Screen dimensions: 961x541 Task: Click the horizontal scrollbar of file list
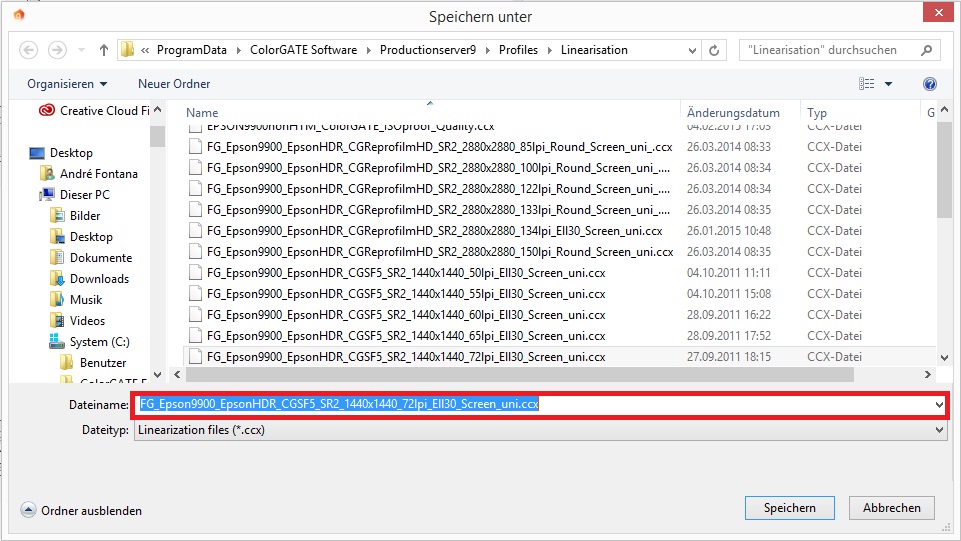[x=520, y=374]
